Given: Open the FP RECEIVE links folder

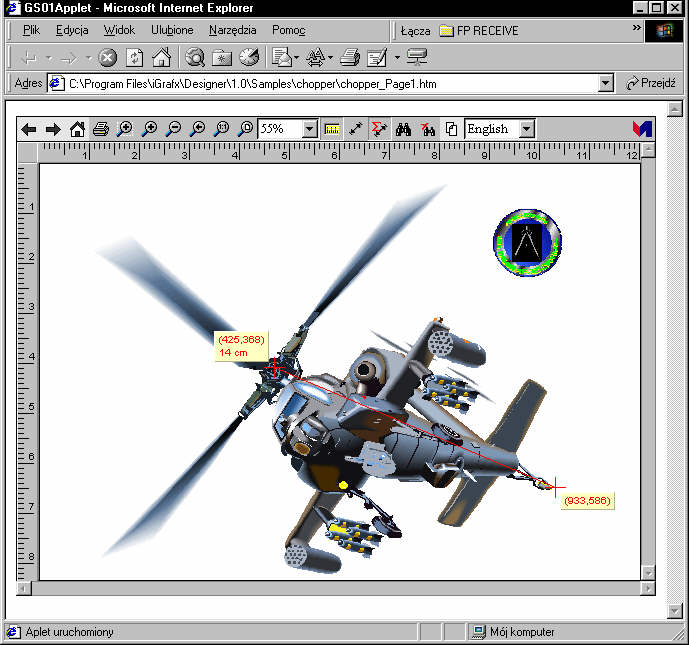Looking at the screenshot, I should [x=478, y=31].
